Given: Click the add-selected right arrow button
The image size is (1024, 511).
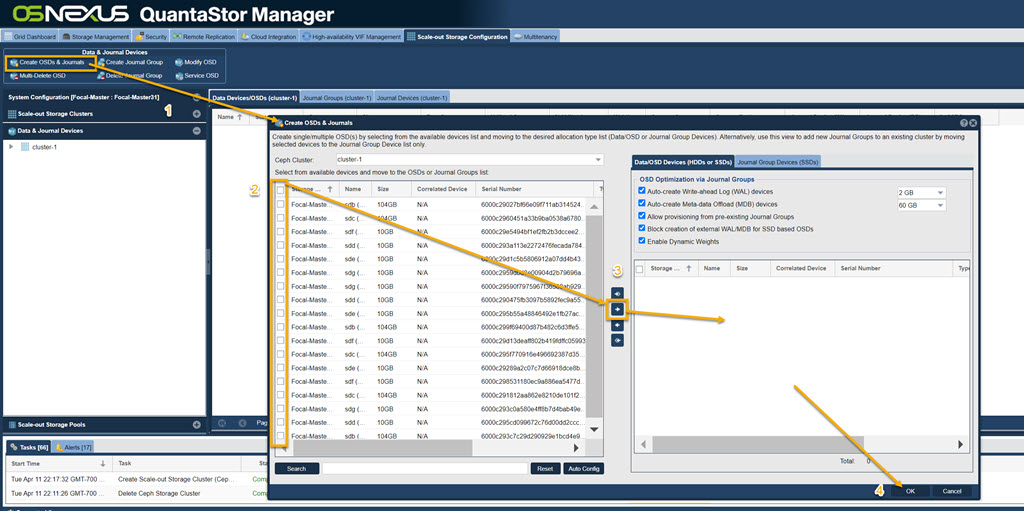Looking at the screenshot, I should click(617, 308).
